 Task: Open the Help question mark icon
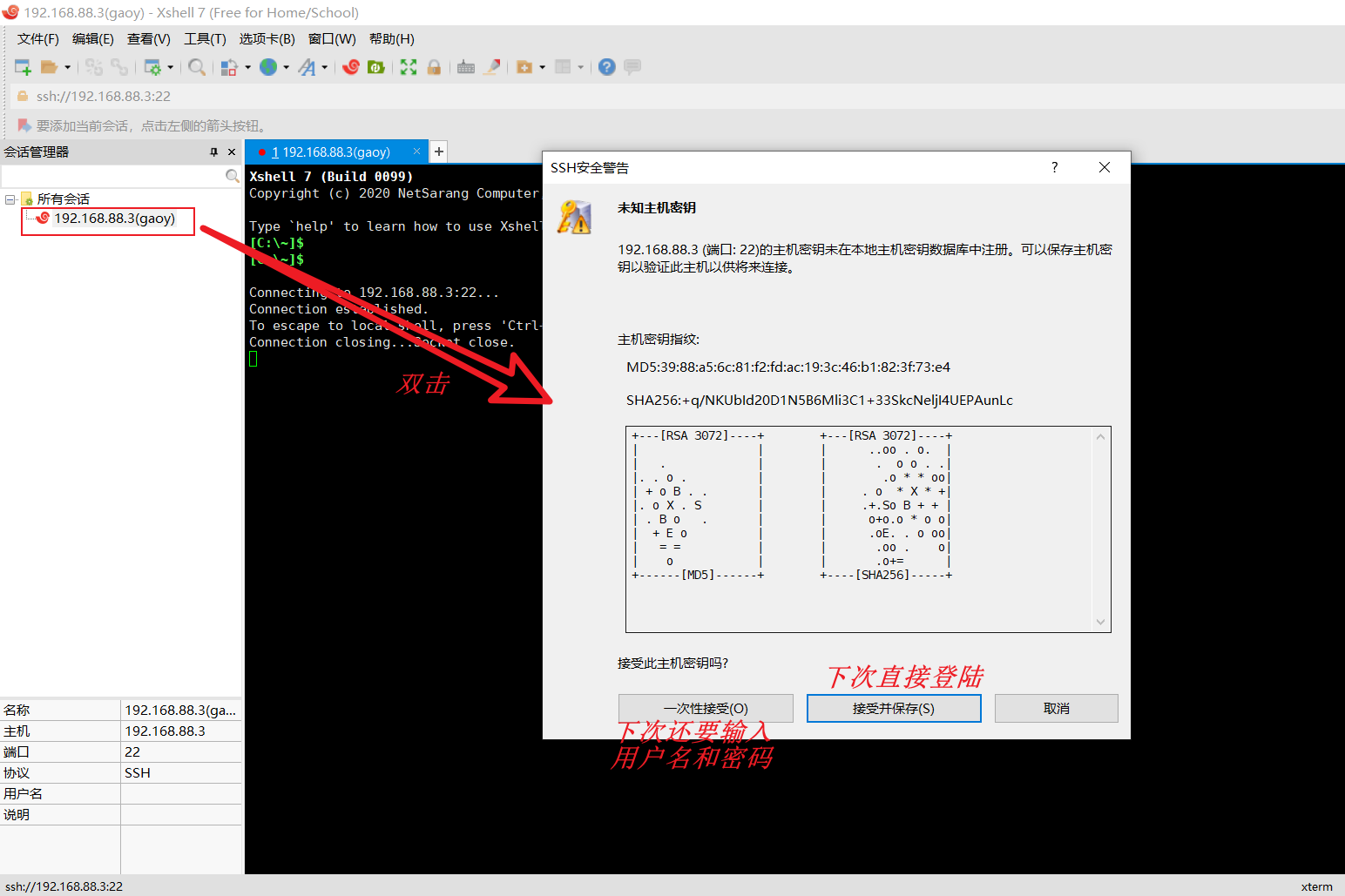[607, 67]
